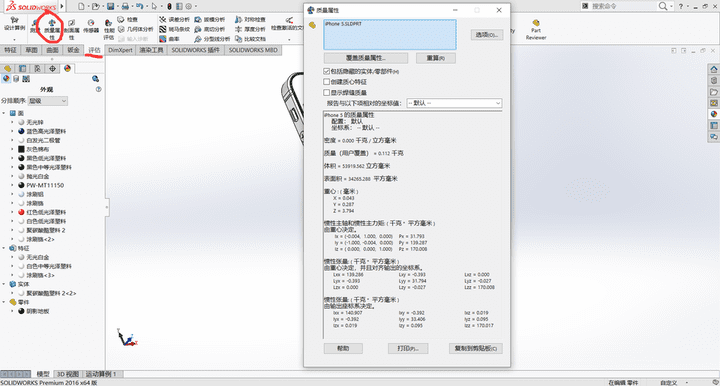Image resolution: width=720 pixels, height=386 pixels.
Task: Click the help question mark beside 外观
Action: coord(98,90)
